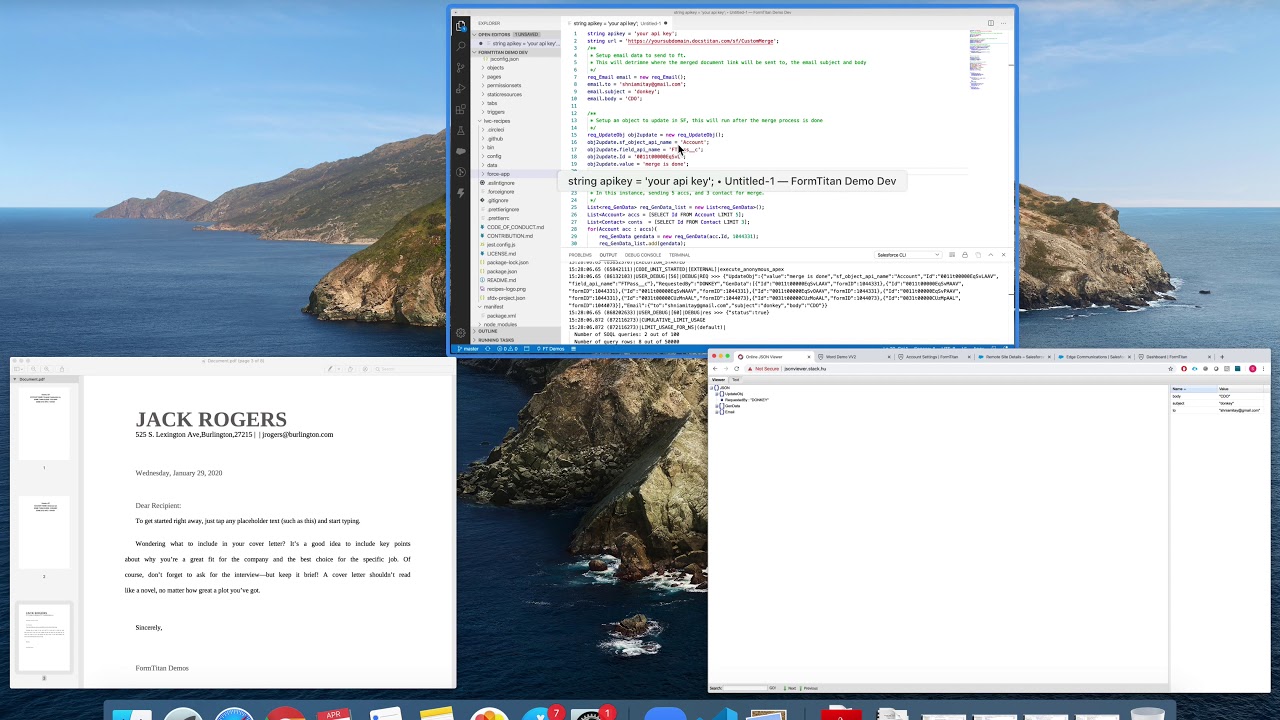The width and height of the screenshot is (1280, 720).
Task: Collapse the UpdateObj node in JSON tree
Action: [x=717, y=394]
